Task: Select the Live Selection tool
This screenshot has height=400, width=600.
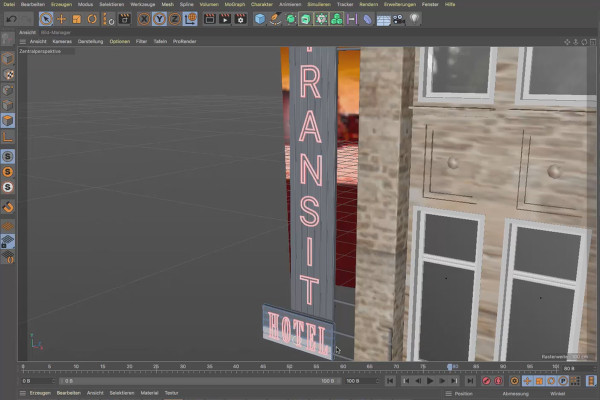Action: (x=46, y=19)
